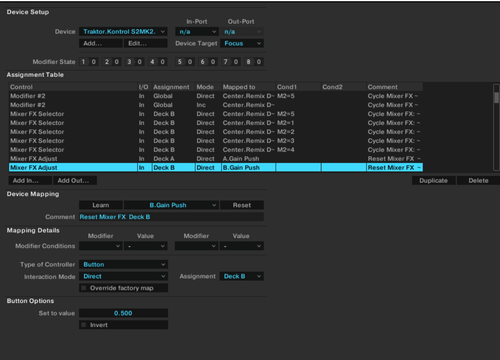Click Modifier State 6 value box
The width and height of the screenshot is (500, 360).
tap(213, 62)
